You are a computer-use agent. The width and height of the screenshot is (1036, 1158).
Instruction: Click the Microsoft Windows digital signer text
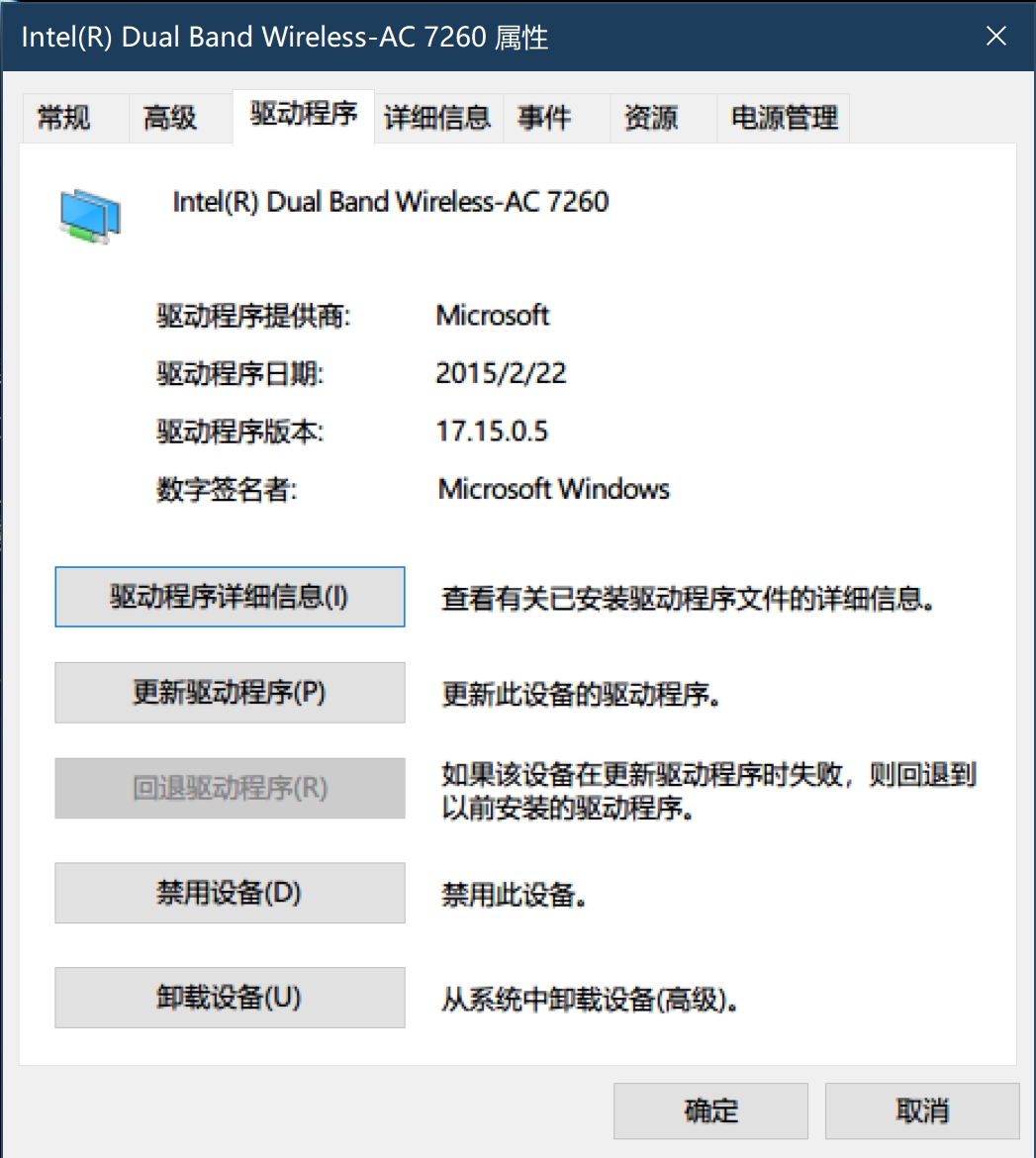(553, 489)
